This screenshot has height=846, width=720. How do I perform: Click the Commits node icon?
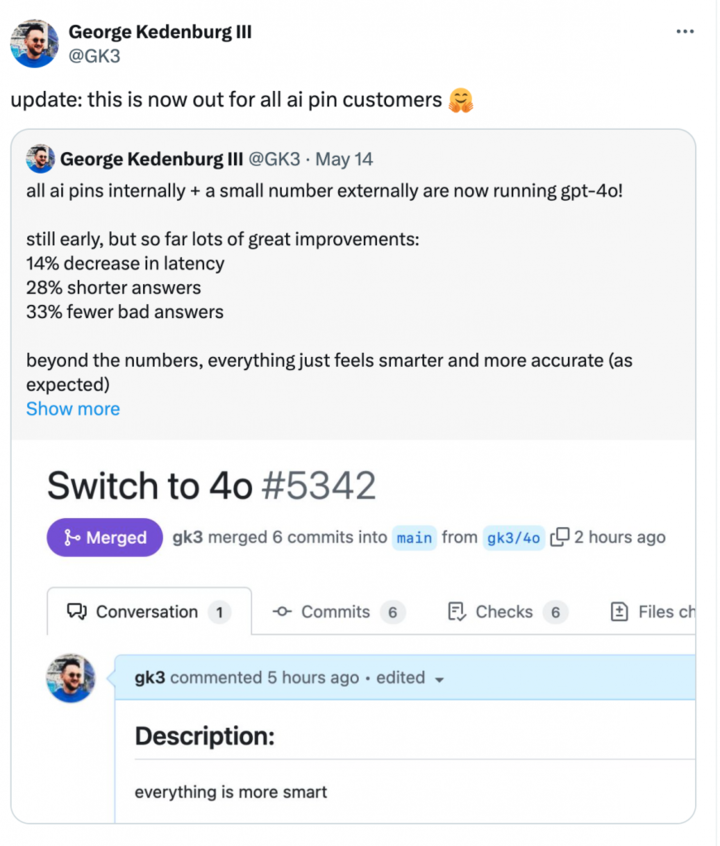tap(282, 611)
